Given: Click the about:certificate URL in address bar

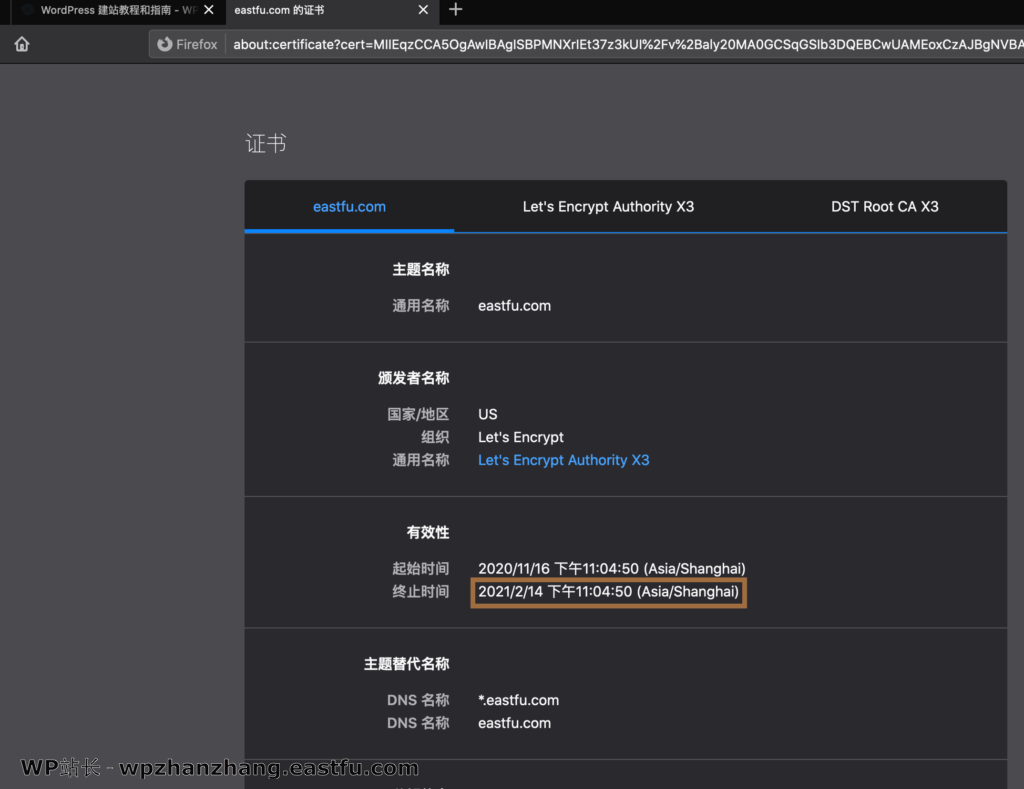Looking at the screenshot, I should click(620, 44).
